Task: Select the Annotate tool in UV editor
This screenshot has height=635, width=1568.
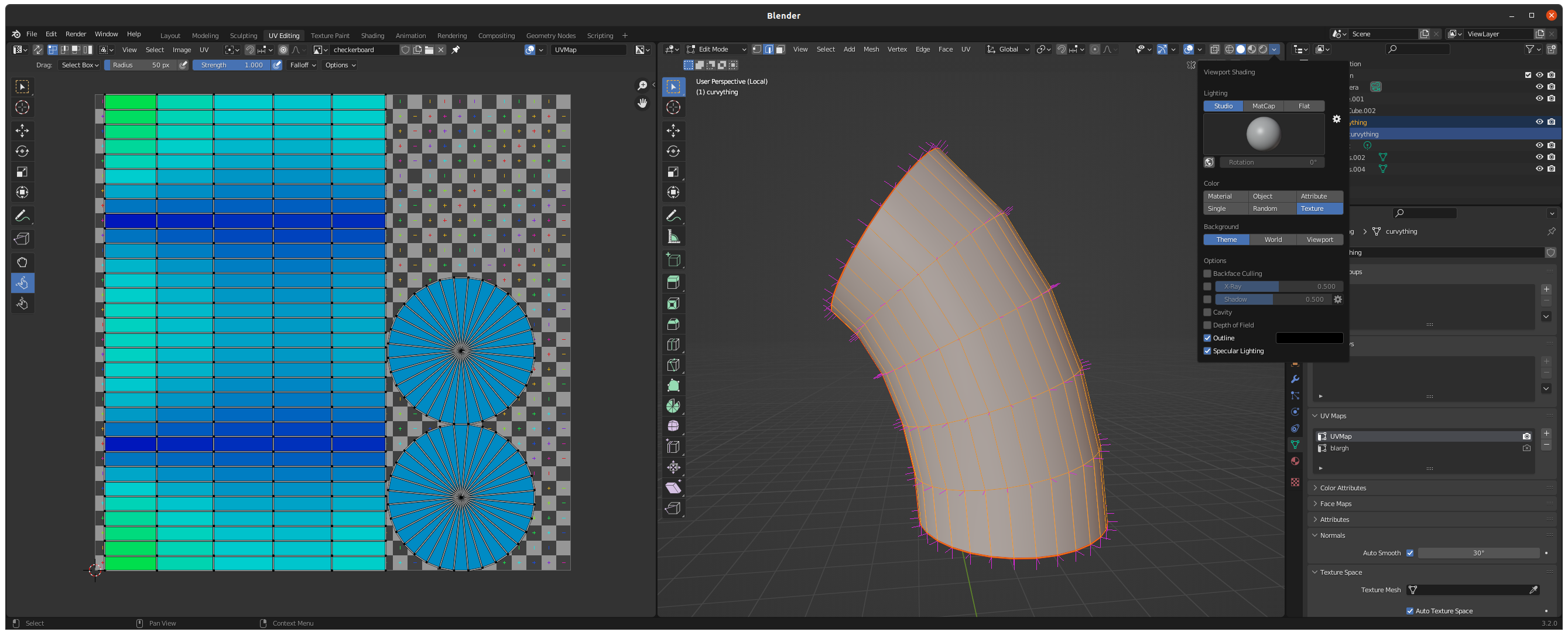Action: (x=22, y=216)
